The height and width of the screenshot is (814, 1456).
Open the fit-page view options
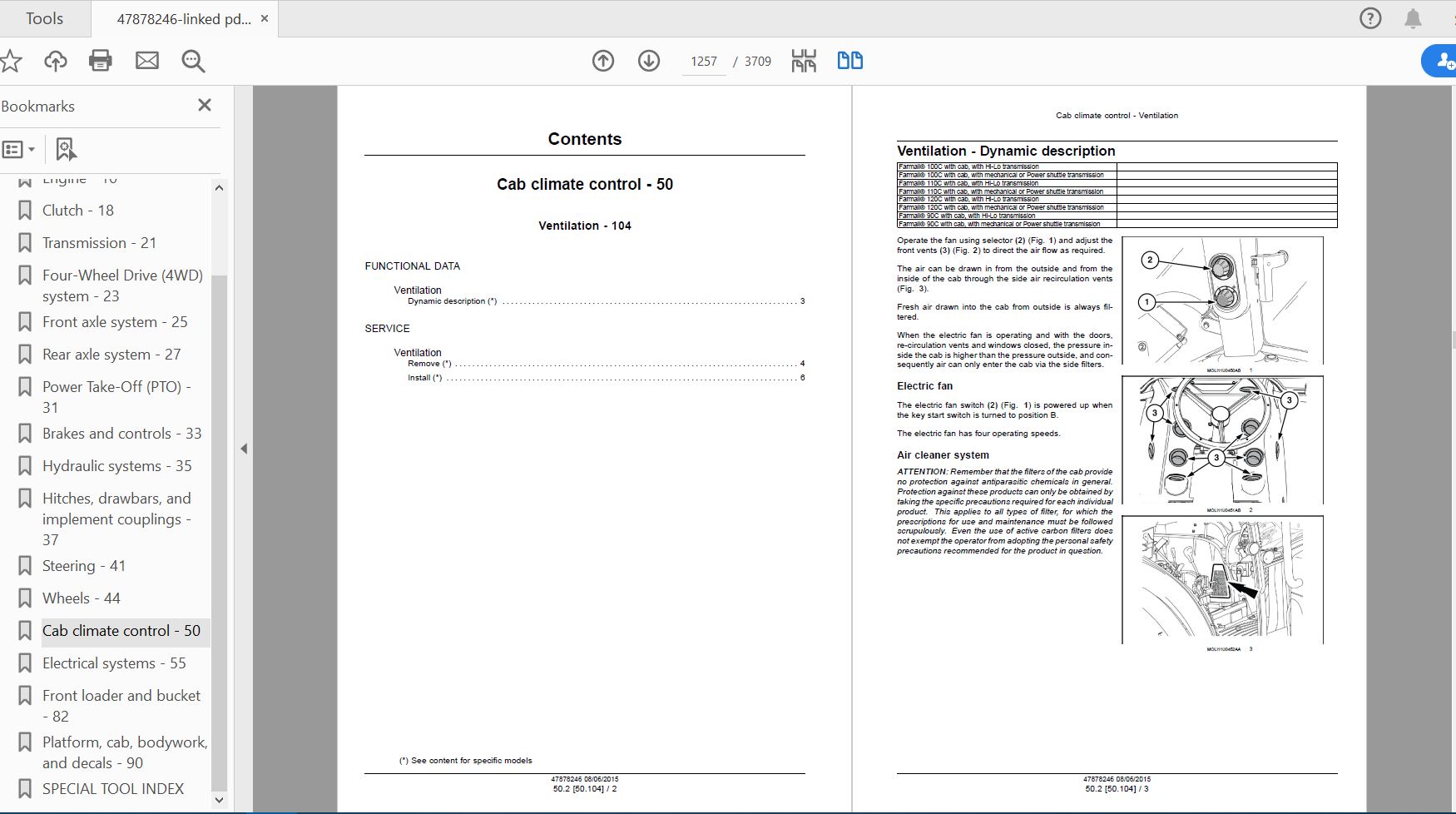coord(804,61)
